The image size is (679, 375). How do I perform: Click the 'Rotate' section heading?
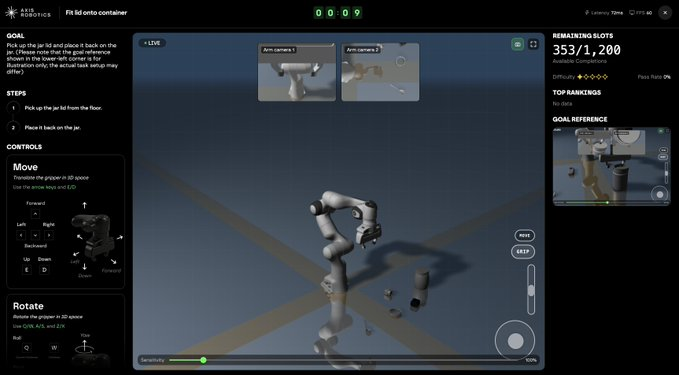(28, 306)
